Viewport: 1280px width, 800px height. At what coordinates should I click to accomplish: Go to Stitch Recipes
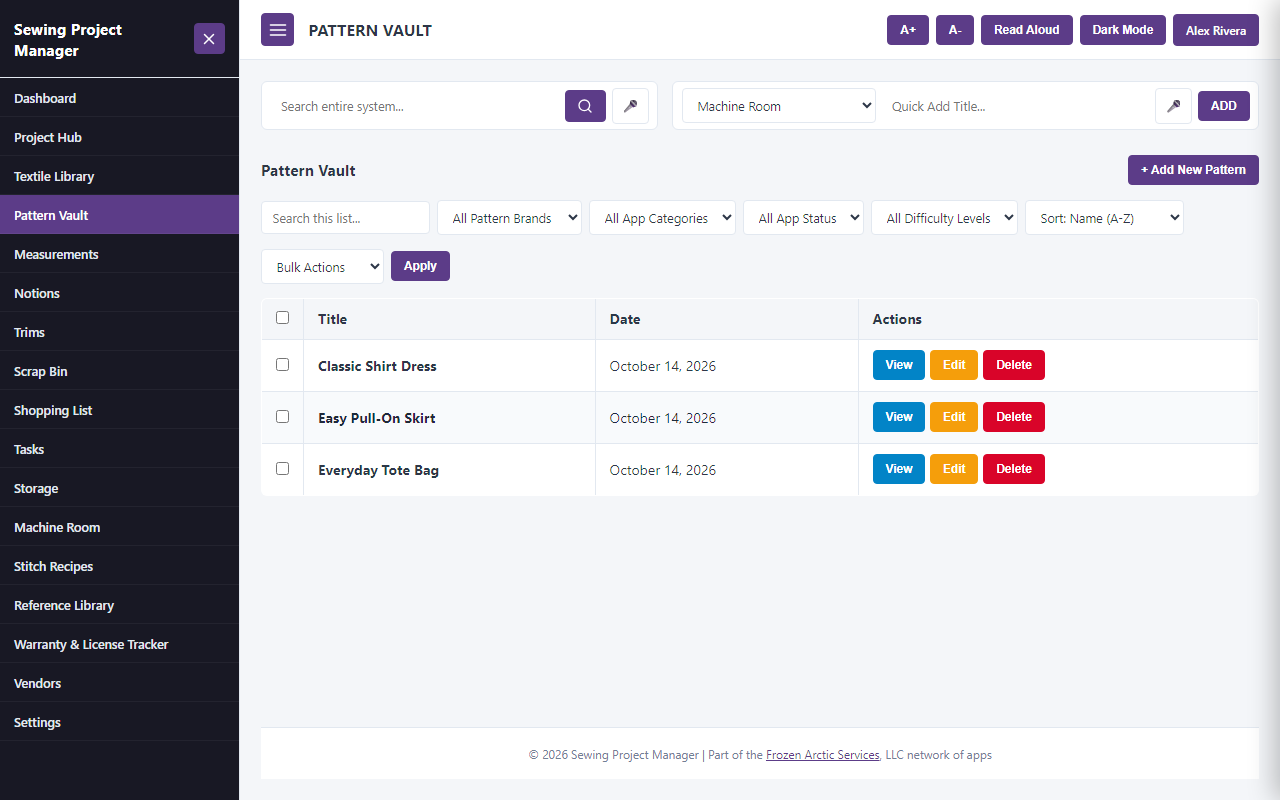click(119, 566)
